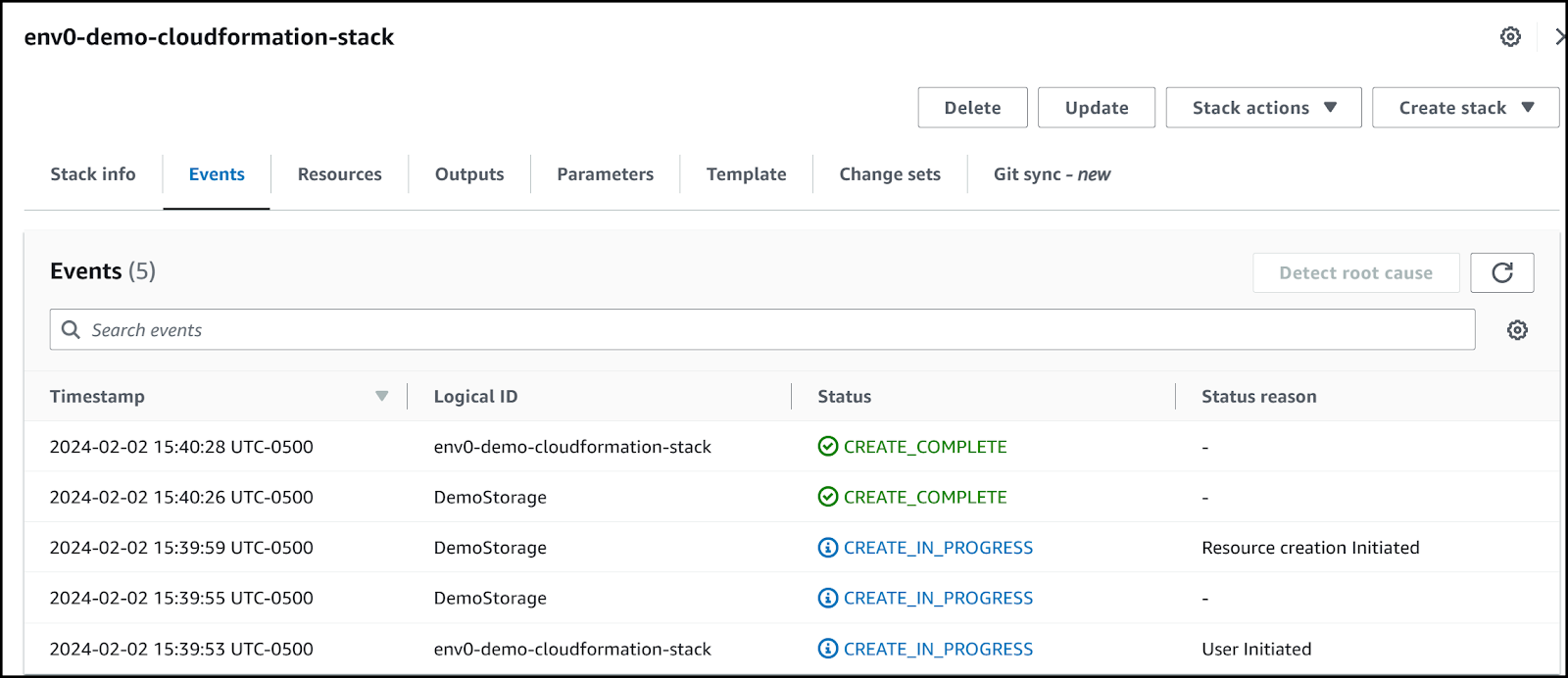Screen dimensions: 1568x678
Task: Open the Create stack dropdown
Action: click(1465, 108)
